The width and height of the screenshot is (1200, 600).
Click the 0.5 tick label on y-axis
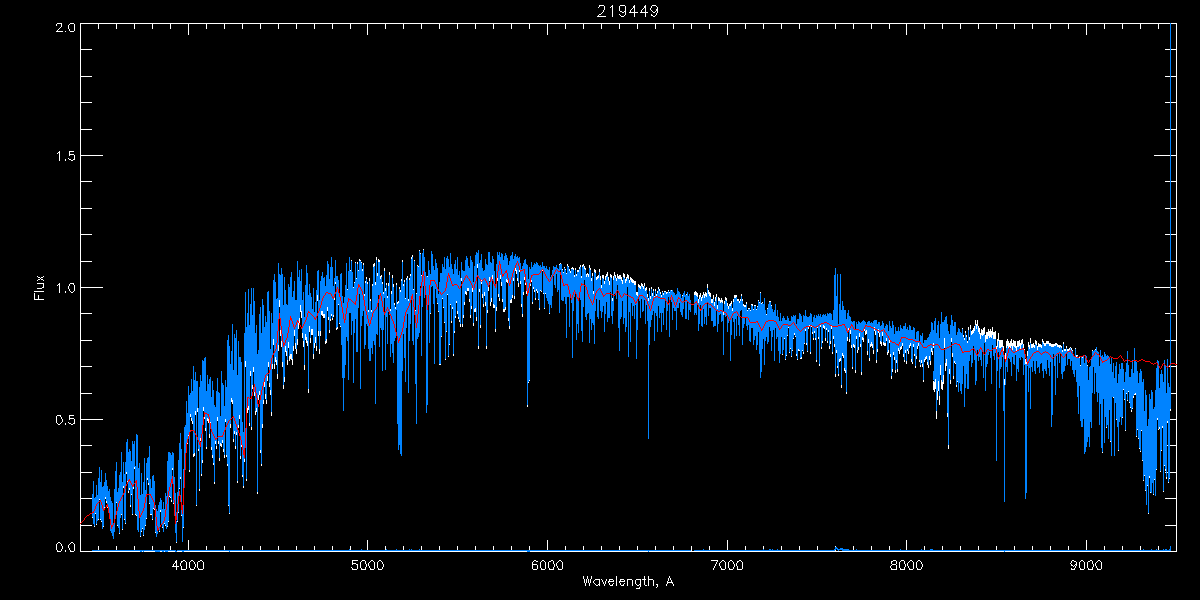[64, 419]
